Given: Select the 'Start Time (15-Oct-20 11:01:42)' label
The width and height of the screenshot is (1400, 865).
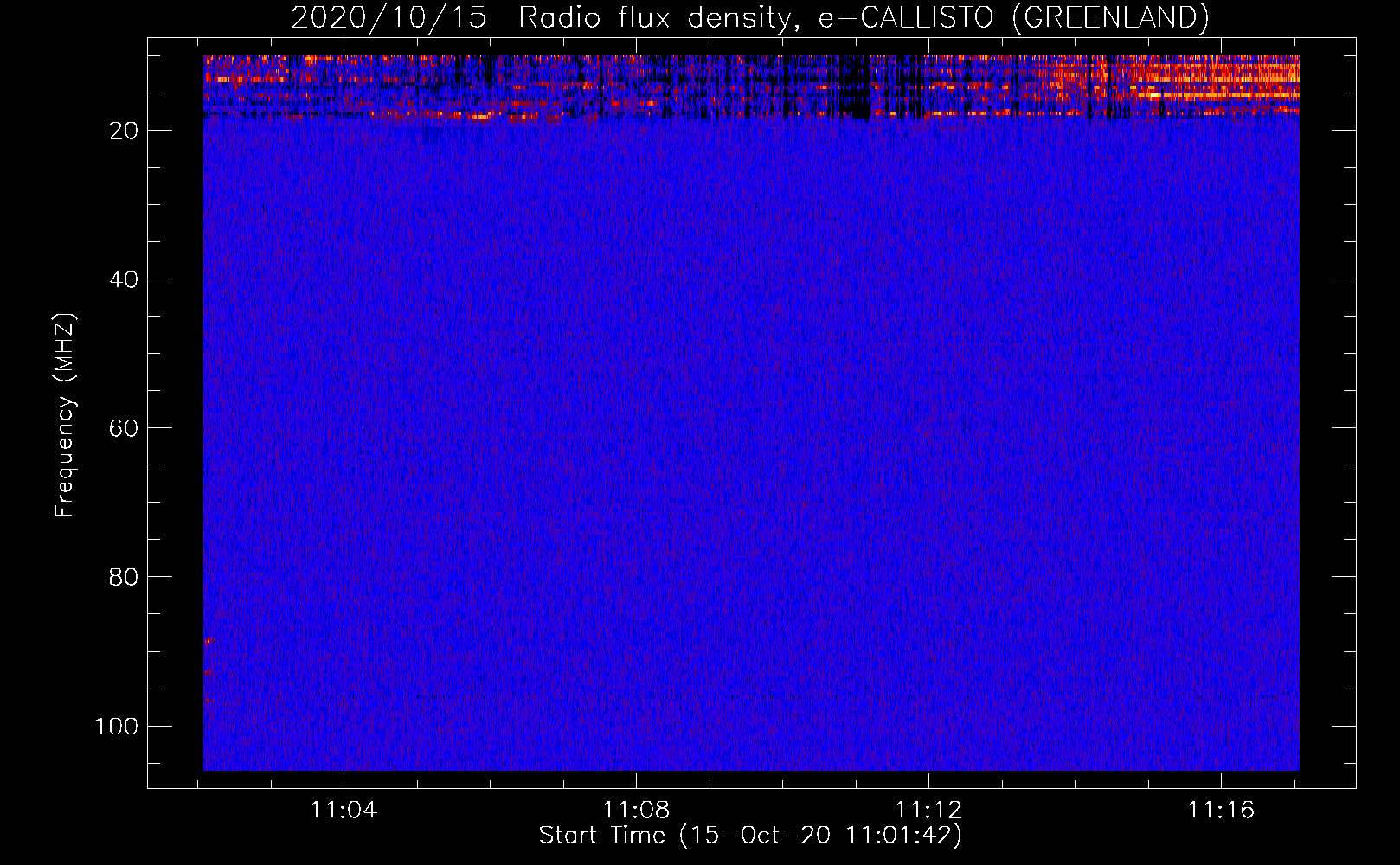Looking at the screenshot, I should (x=750, y=835).
